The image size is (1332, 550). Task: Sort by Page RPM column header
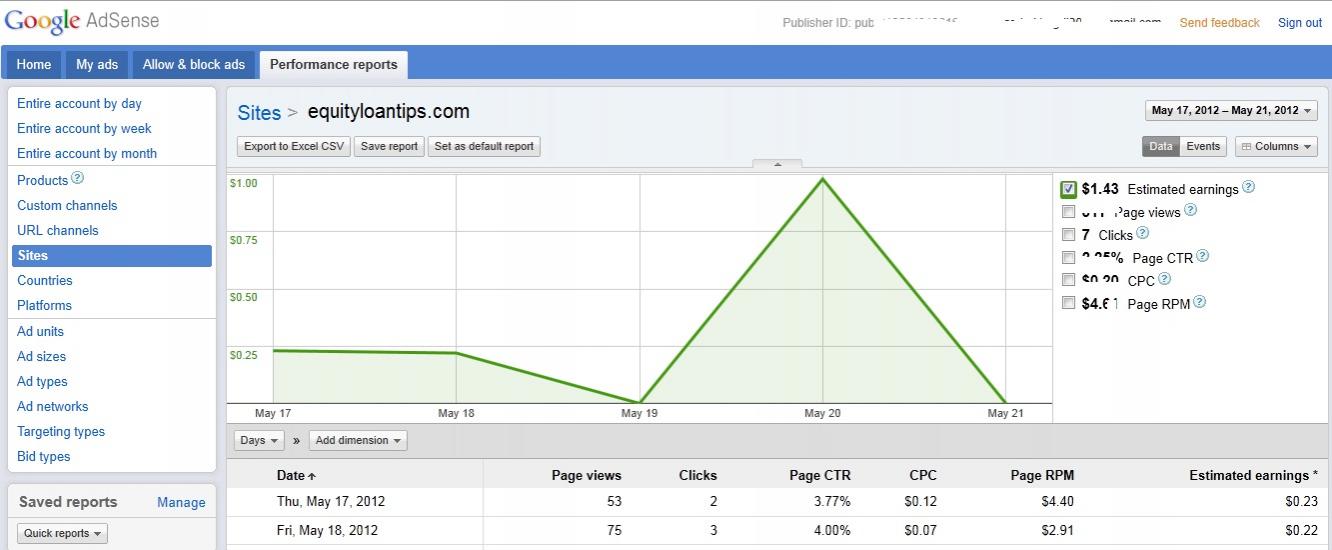click(1040, 475)
